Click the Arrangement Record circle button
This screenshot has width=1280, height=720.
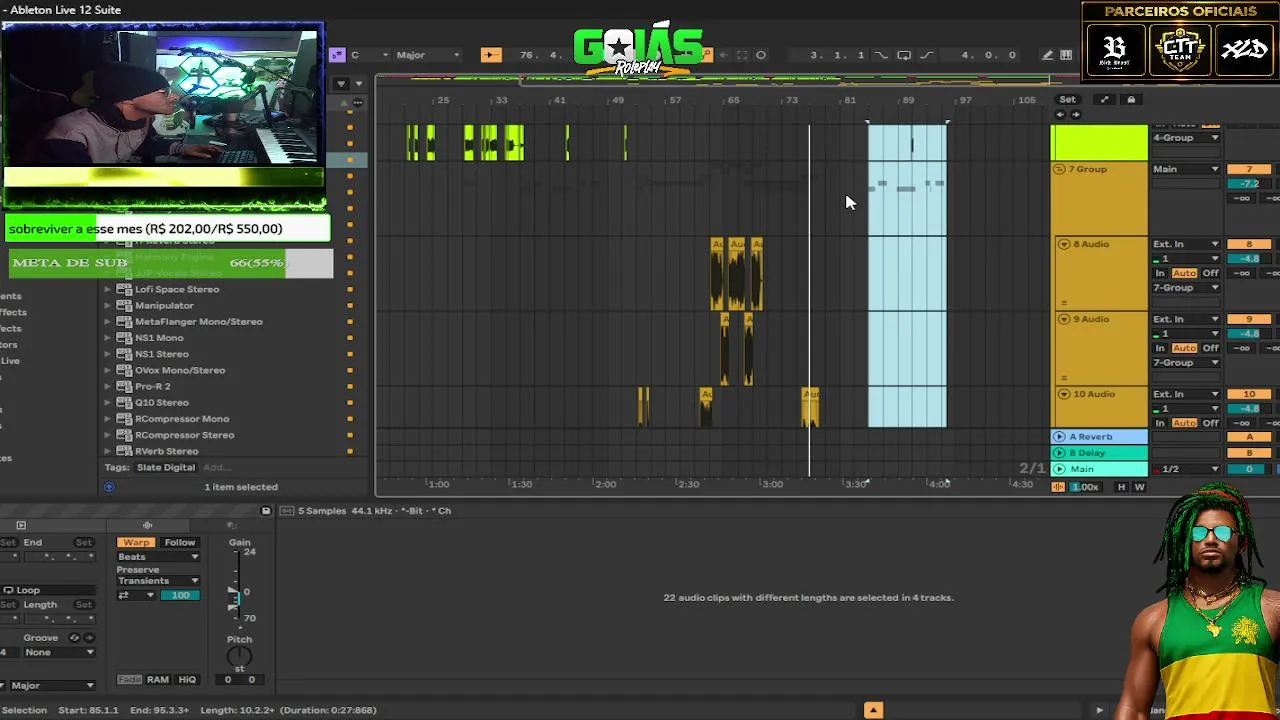[x=761, y=55]
